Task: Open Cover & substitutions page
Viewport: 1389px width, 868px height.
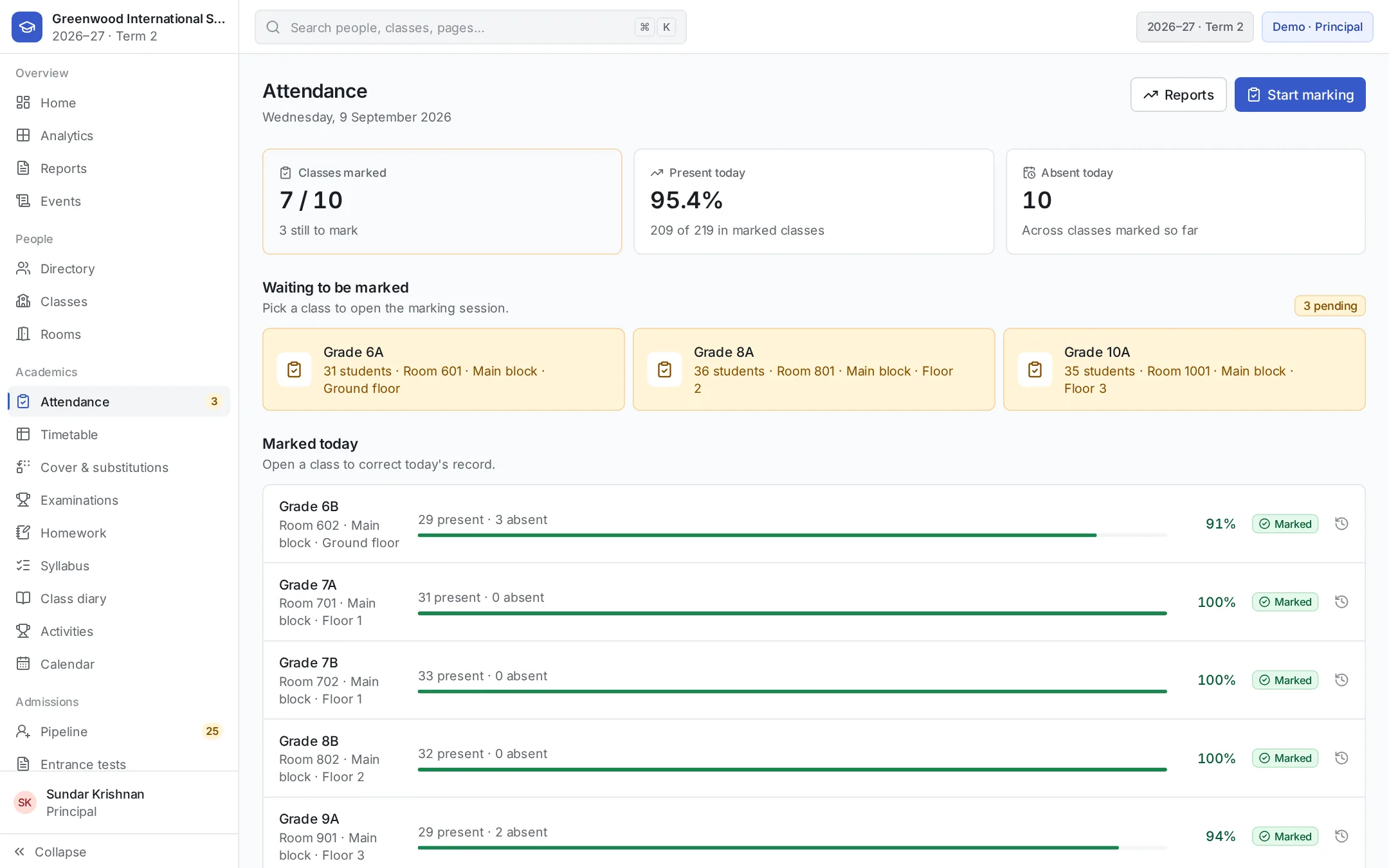Action: click(x=119, y=467)
